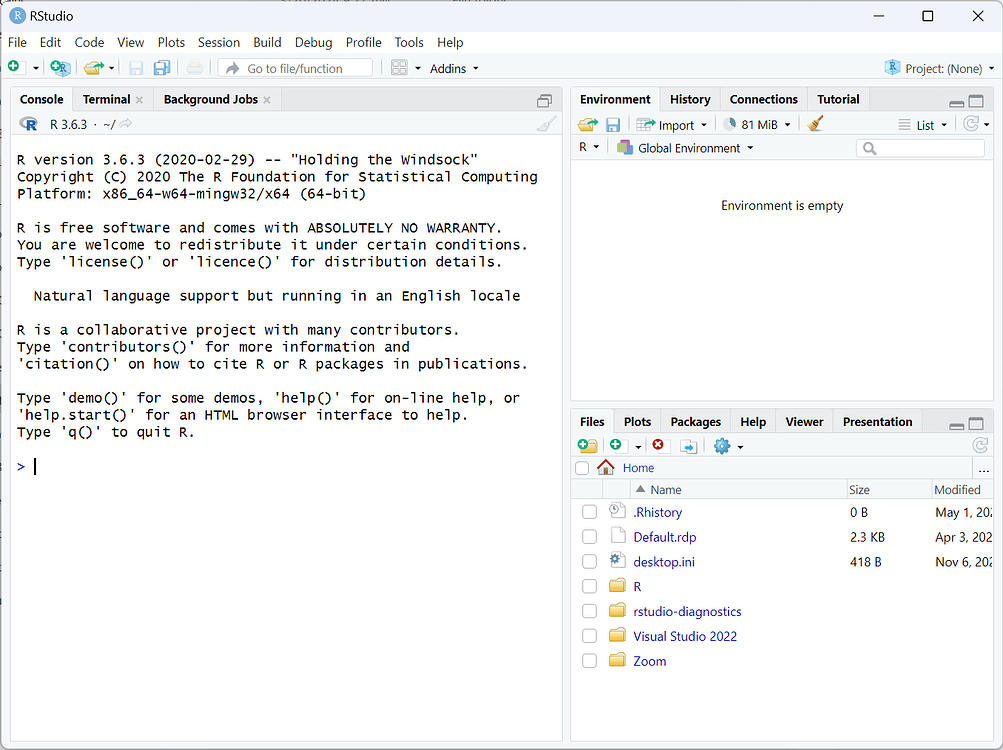Clear the console with the broom icon

pyautogui.click(x=546, y=124)
